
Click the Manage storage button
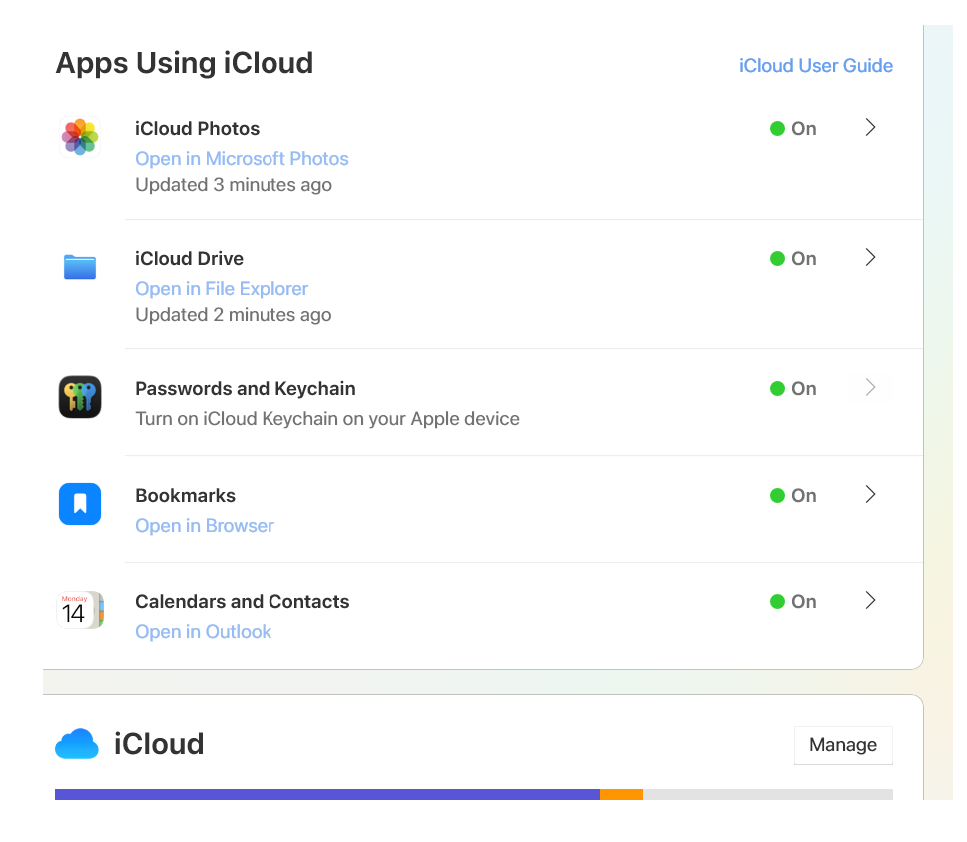[843, 745]
